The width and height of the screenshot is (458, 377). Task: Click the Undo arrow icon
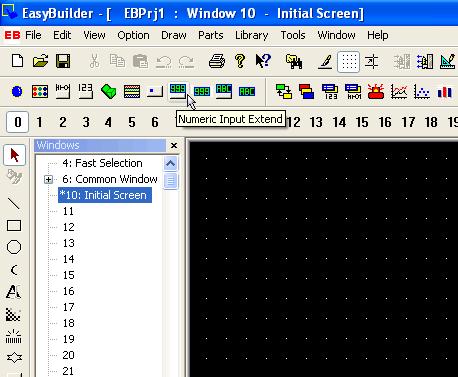[x=164, y=62]
